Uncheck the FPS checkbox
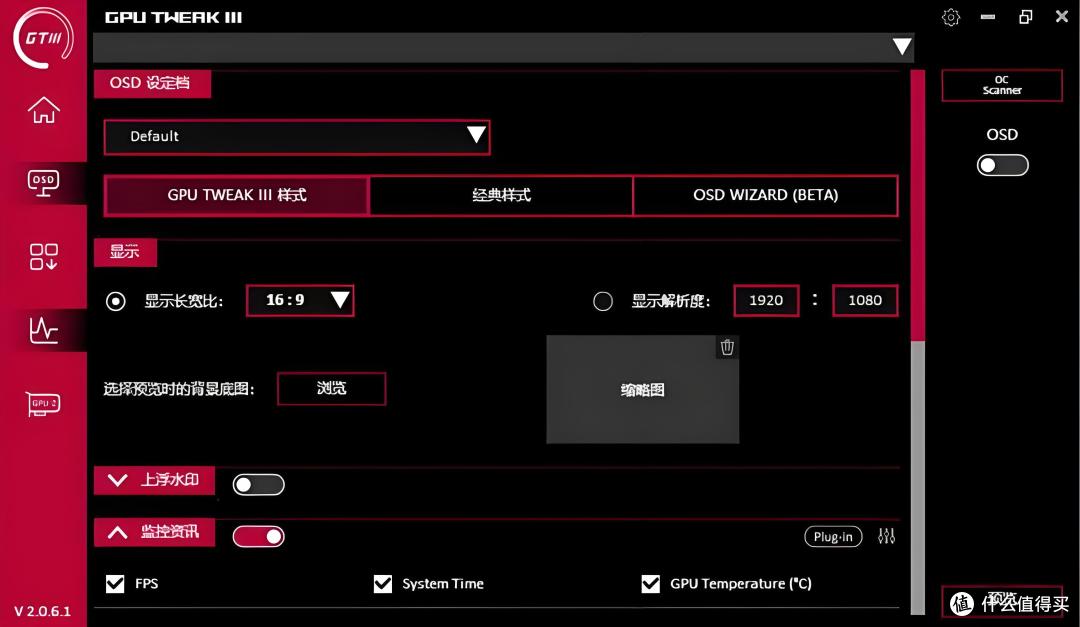 [115, 584]
